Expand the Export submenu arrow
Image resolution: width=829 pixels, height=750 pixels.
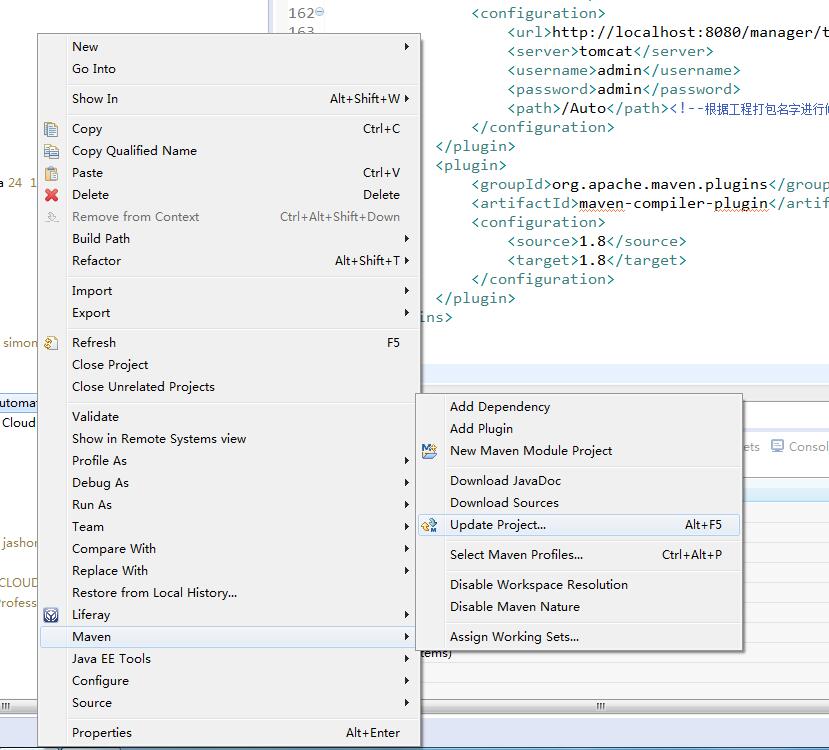[x=407, y=312]
